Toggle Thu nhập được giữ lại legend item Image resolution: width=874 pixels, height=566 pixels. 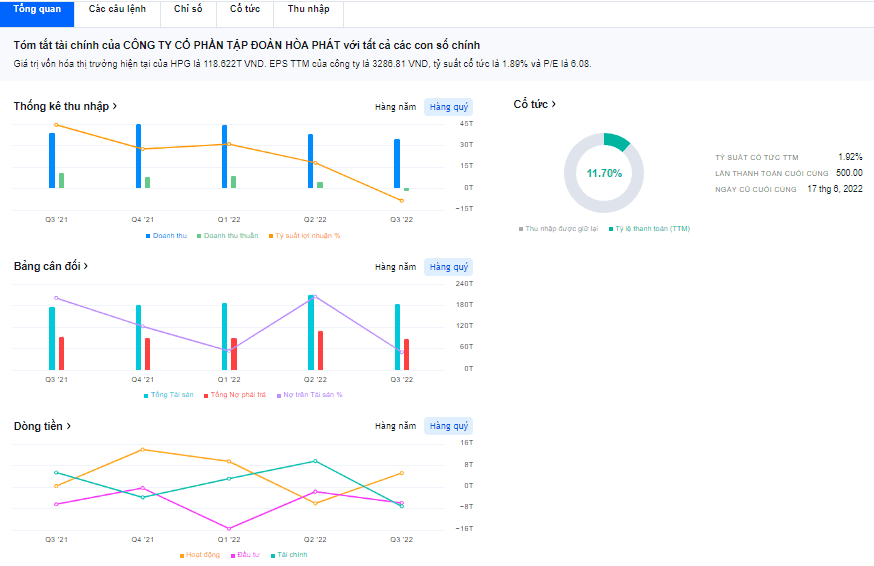click(558, 229)
